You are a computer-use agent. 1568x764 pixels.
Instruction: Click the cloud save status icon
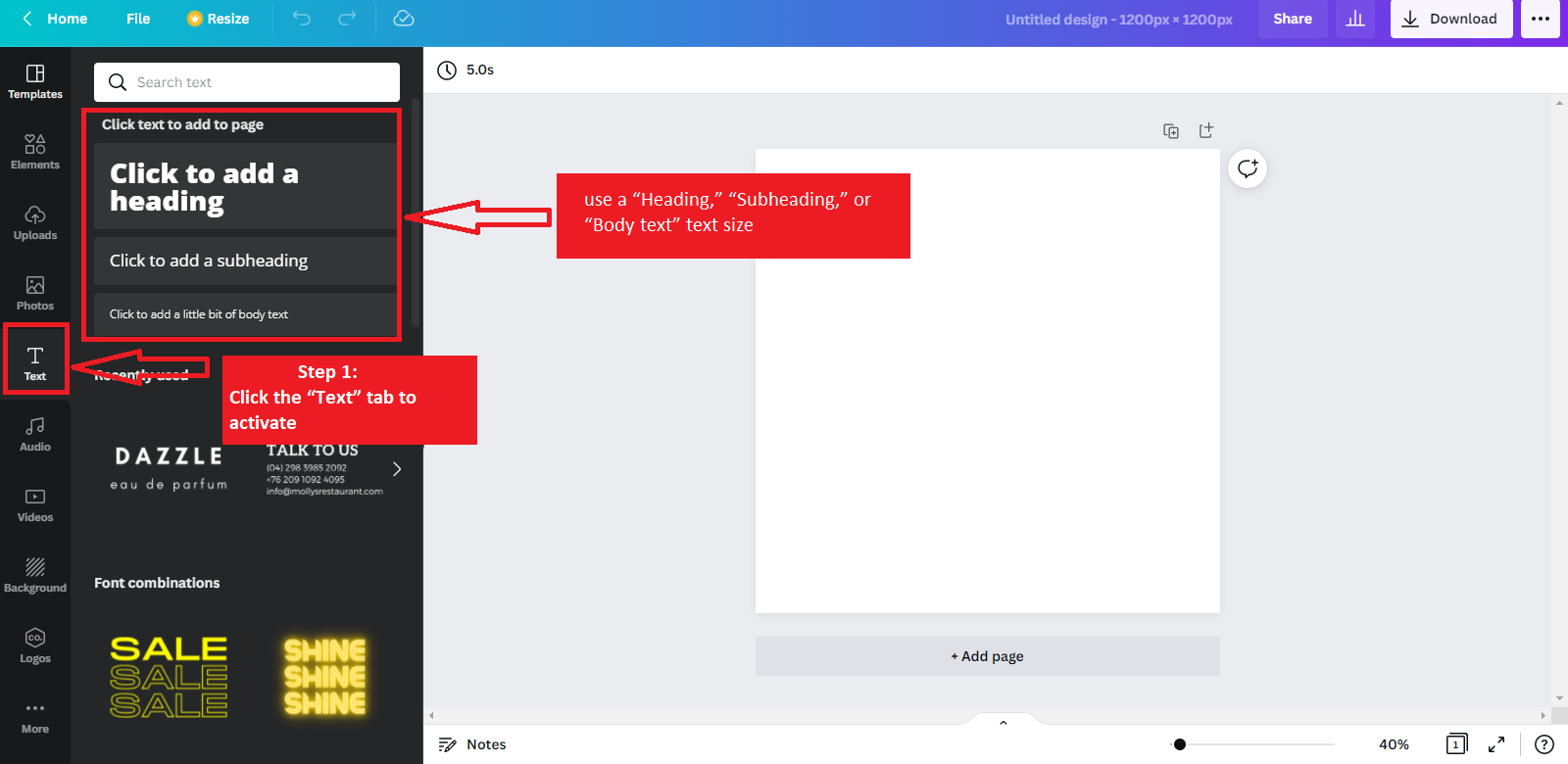click(404, 19)
